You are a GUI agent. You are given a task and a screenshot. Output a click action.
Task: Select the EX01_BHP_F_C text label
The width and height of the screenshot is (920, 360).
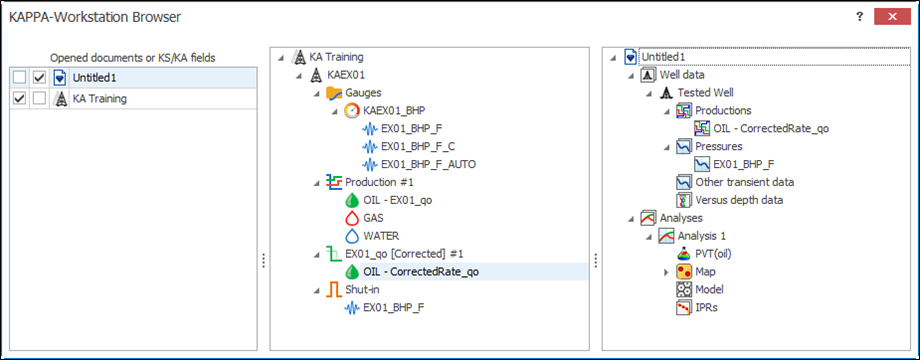(417, 147)
